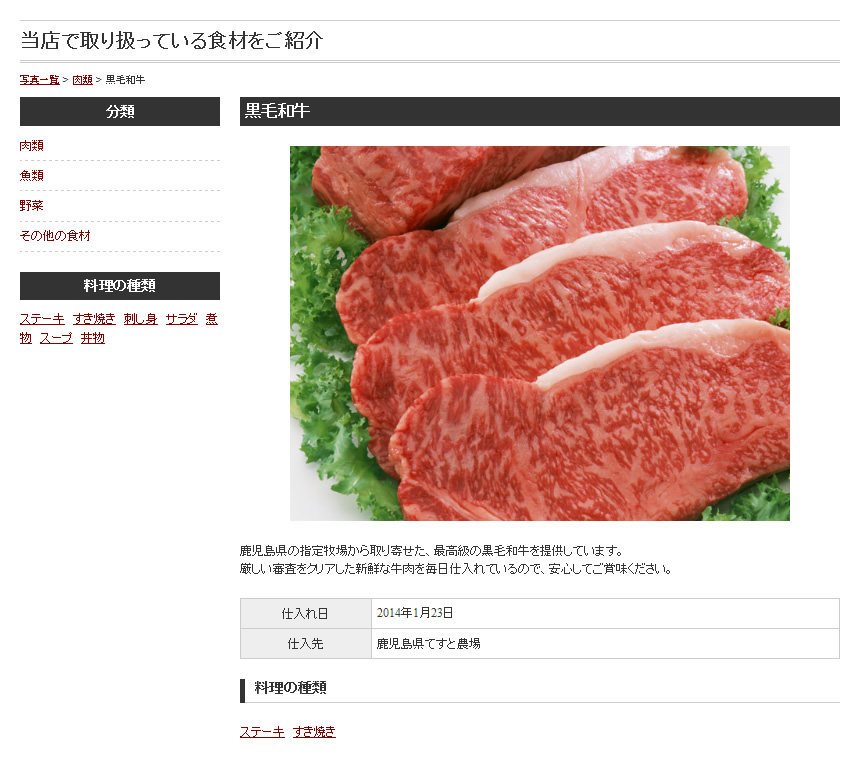Open the 刺し身 tag link
This screenshot has height=760, width=860.
tap(140, 319)
